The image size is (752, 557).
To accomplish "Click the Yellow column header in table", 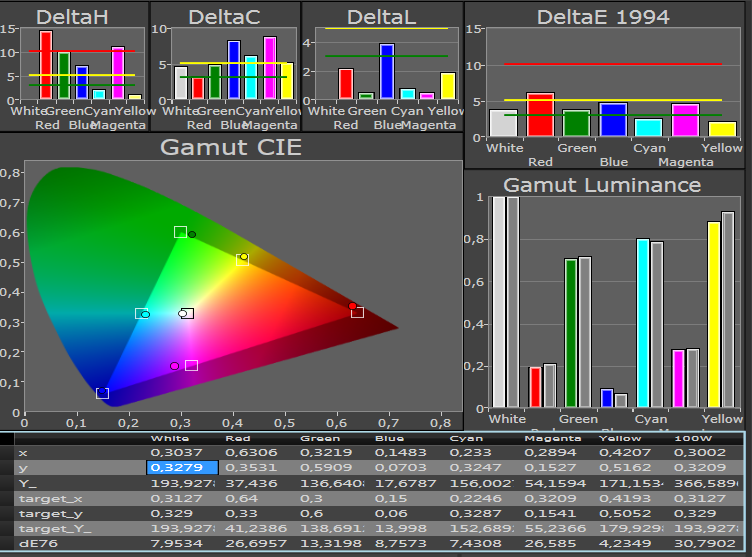I will [620, 438].
